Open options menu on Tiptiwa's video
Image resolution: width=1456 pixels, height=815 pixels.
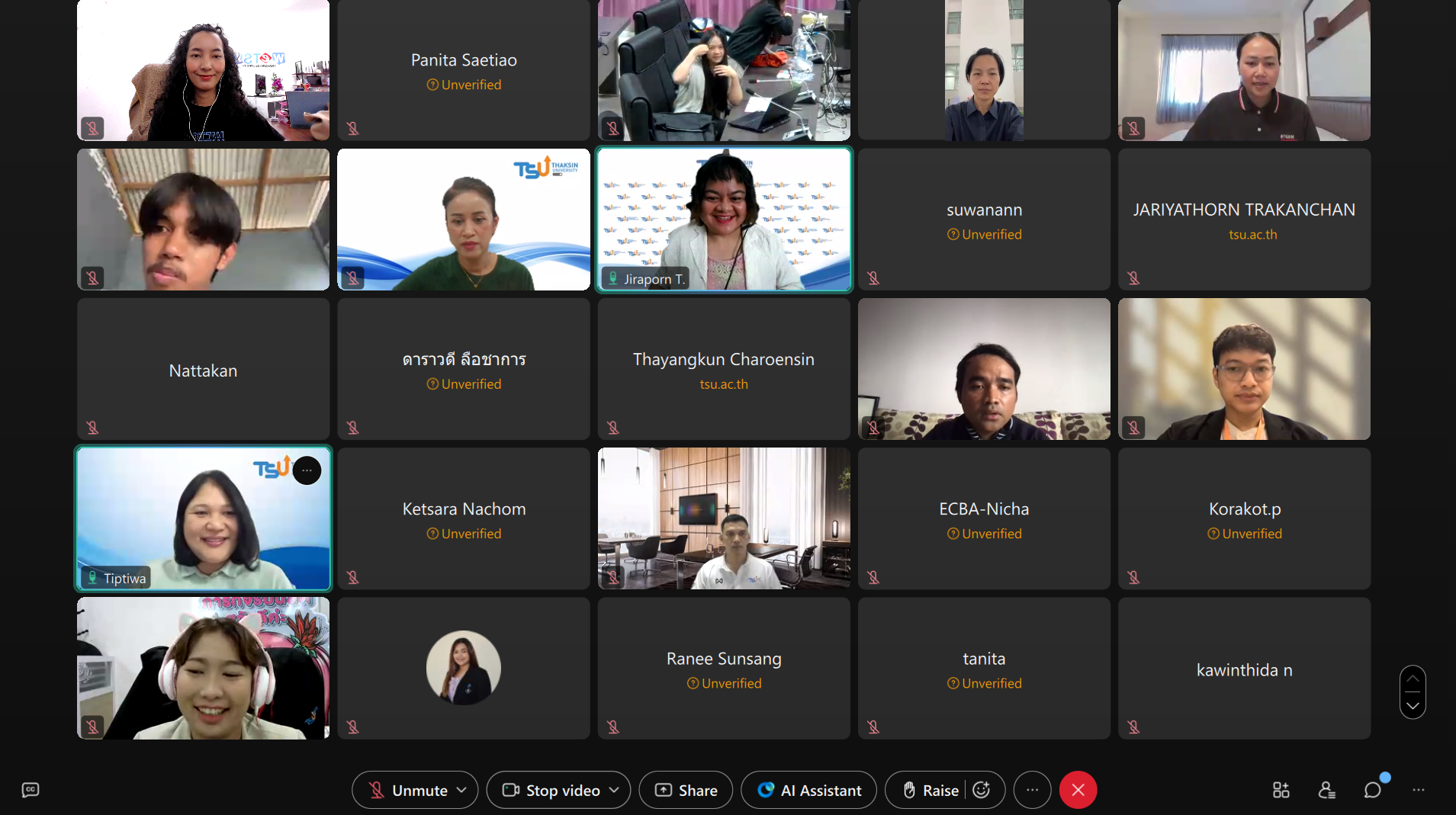[x=307, y=470]
